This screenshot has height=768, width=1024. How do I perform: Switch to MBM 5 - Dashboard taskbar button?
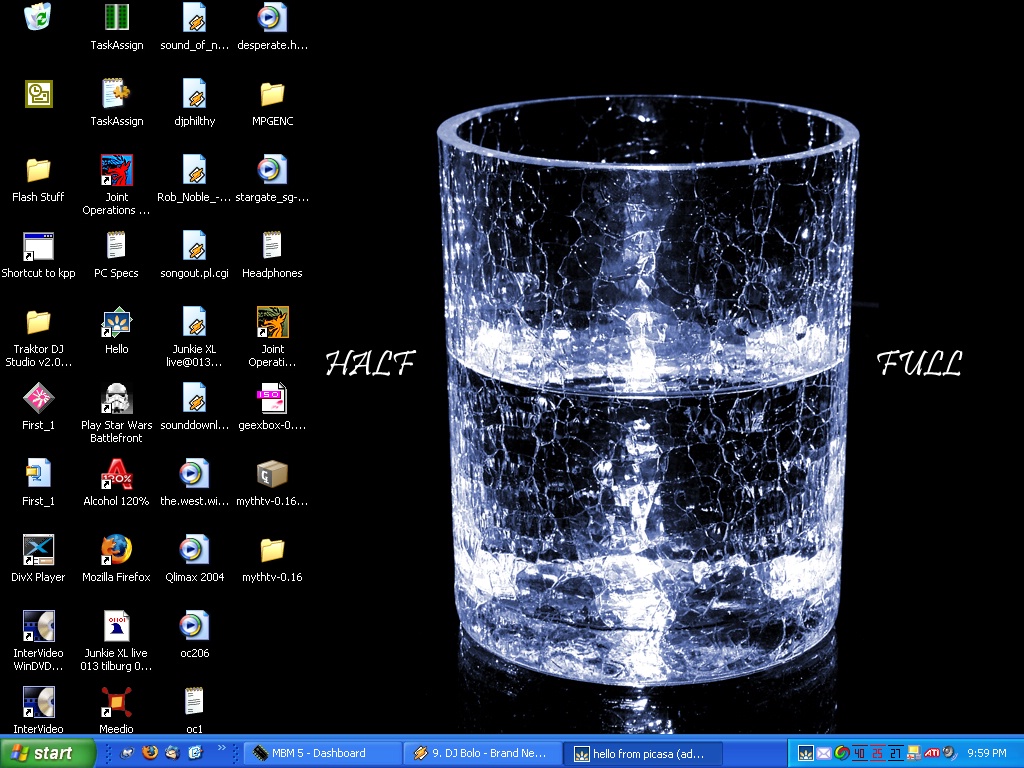[323, 753]
